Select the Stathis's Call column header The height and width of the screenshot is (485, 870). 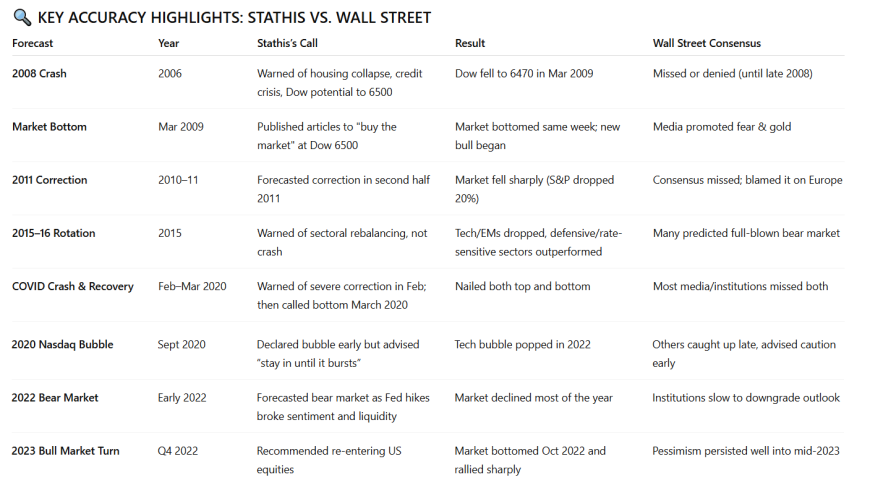287,44
